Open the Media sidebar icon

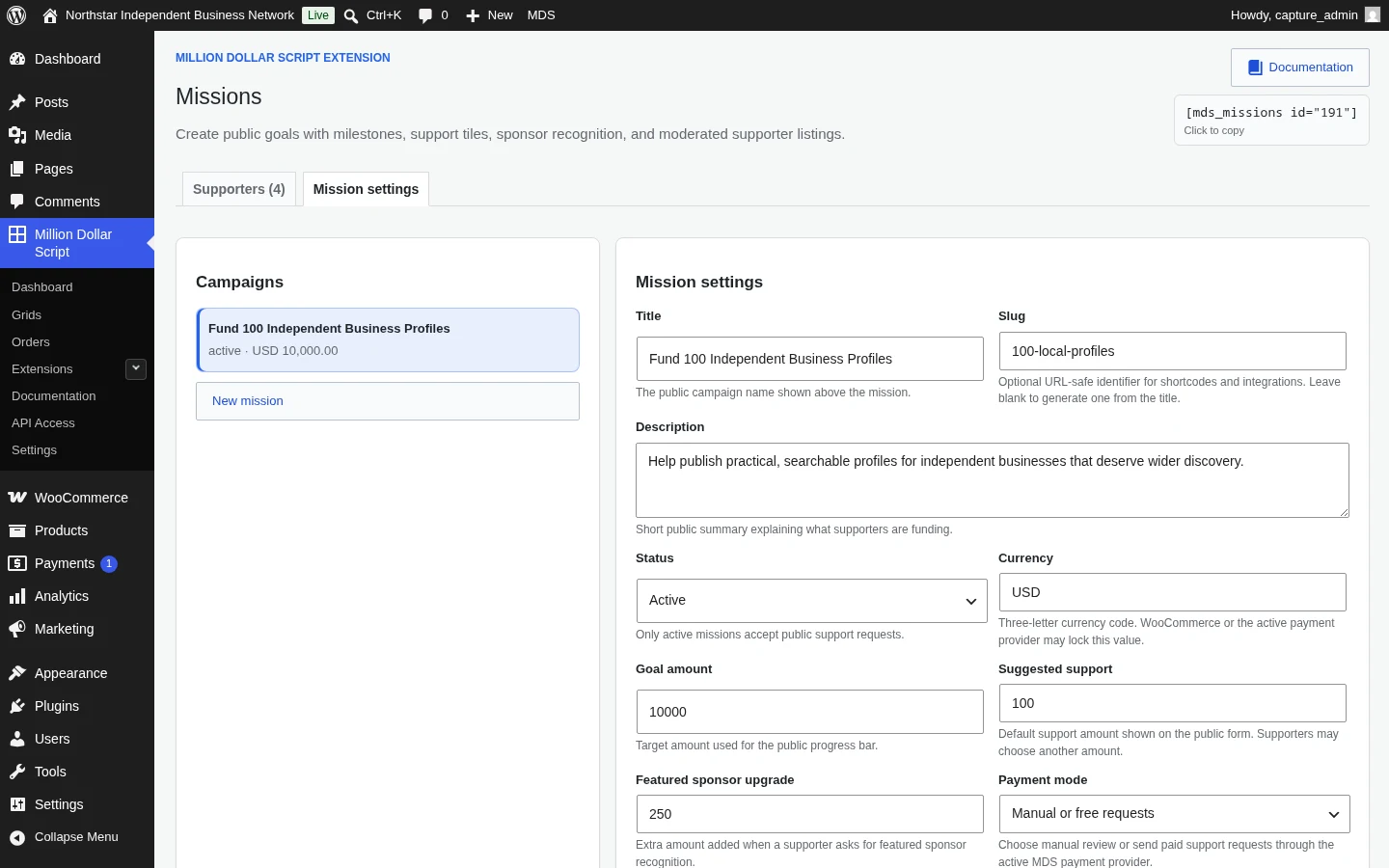click(17, 135)
